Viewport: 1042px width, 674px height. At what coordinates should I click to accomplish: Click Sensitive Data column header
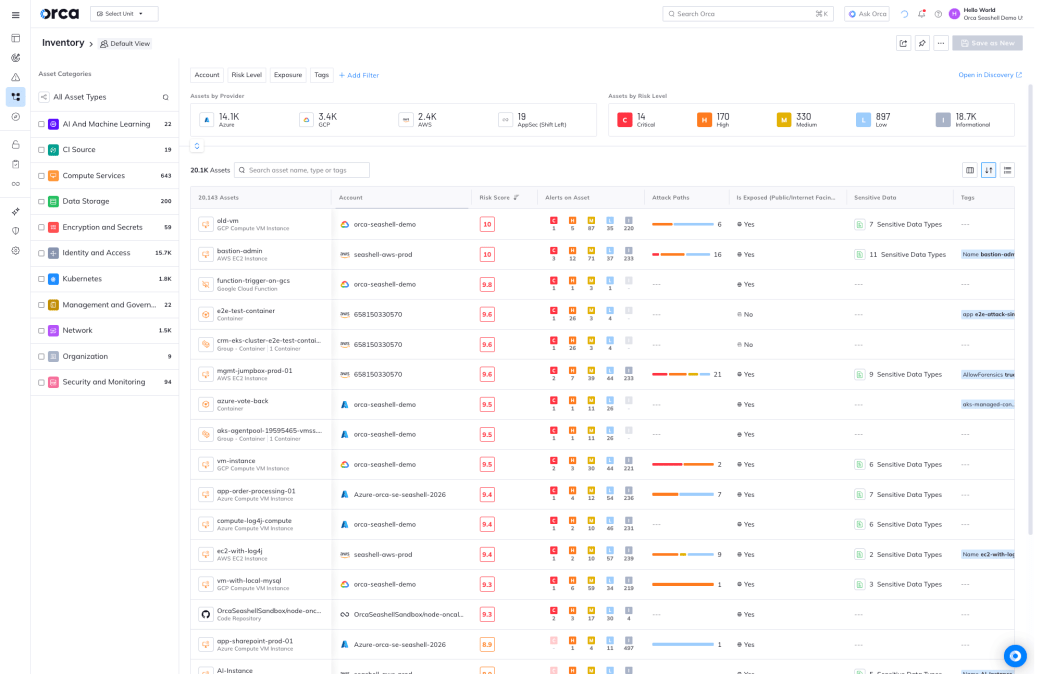point(875,197)
